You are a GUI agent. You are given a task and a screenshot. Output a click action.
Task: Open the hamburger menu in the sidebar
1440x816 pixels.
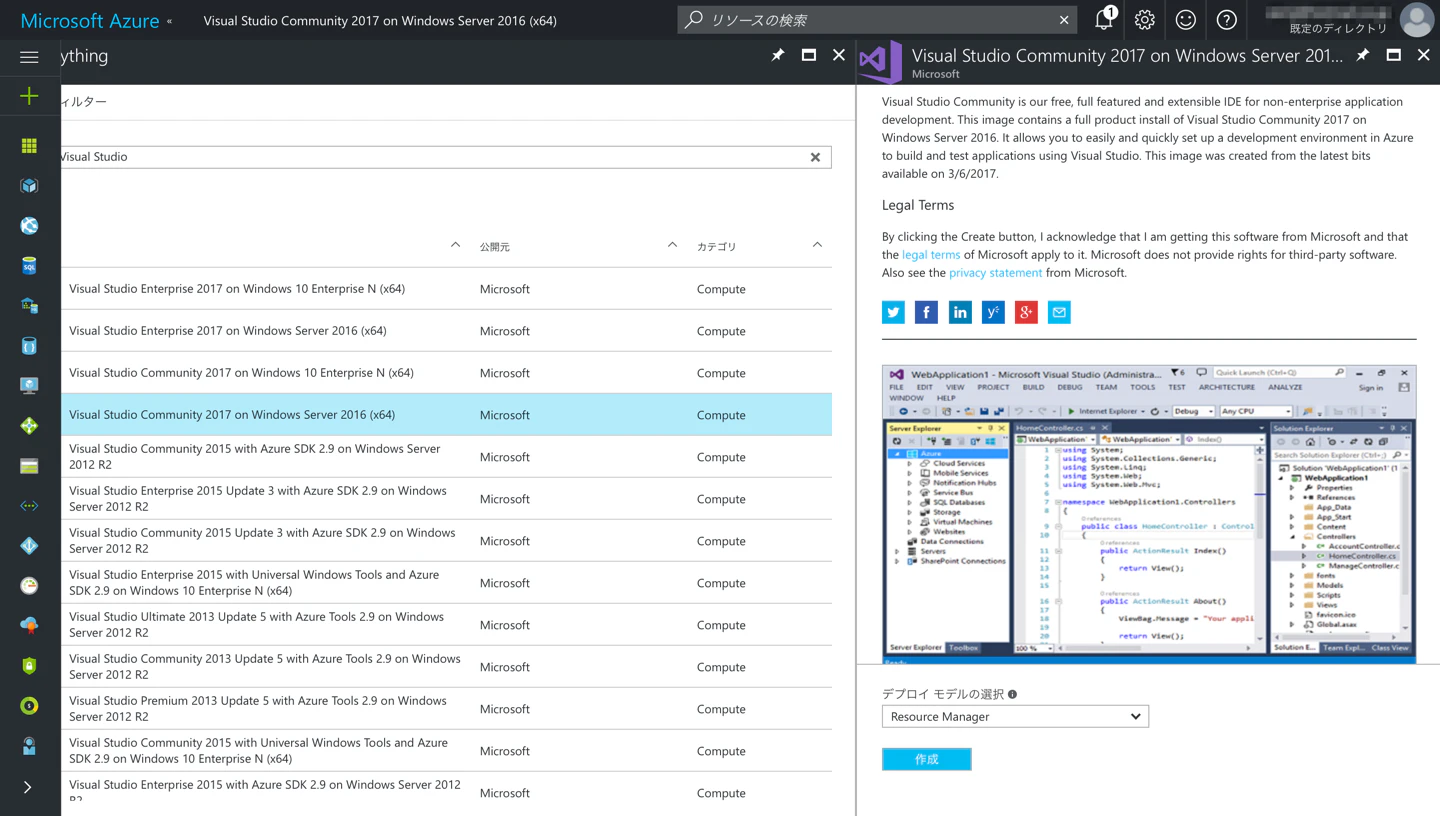[x=29, y=57]
